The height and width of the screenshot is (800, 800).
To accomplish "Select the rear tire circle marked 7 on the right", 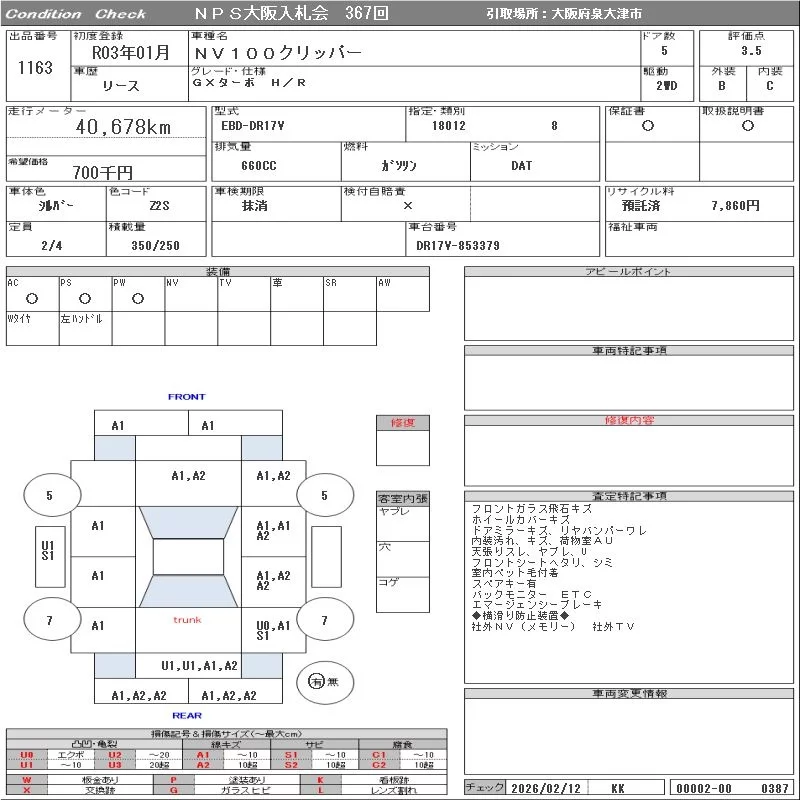I will click(x=323, y=621).
